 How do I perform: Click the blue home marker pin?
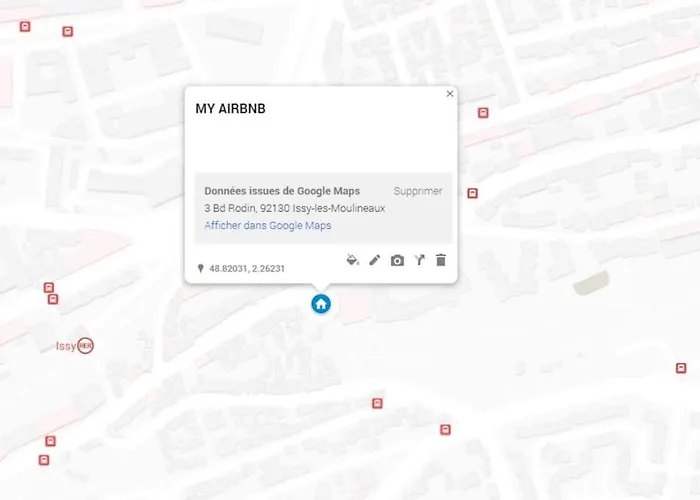click(x=321, y=304)
